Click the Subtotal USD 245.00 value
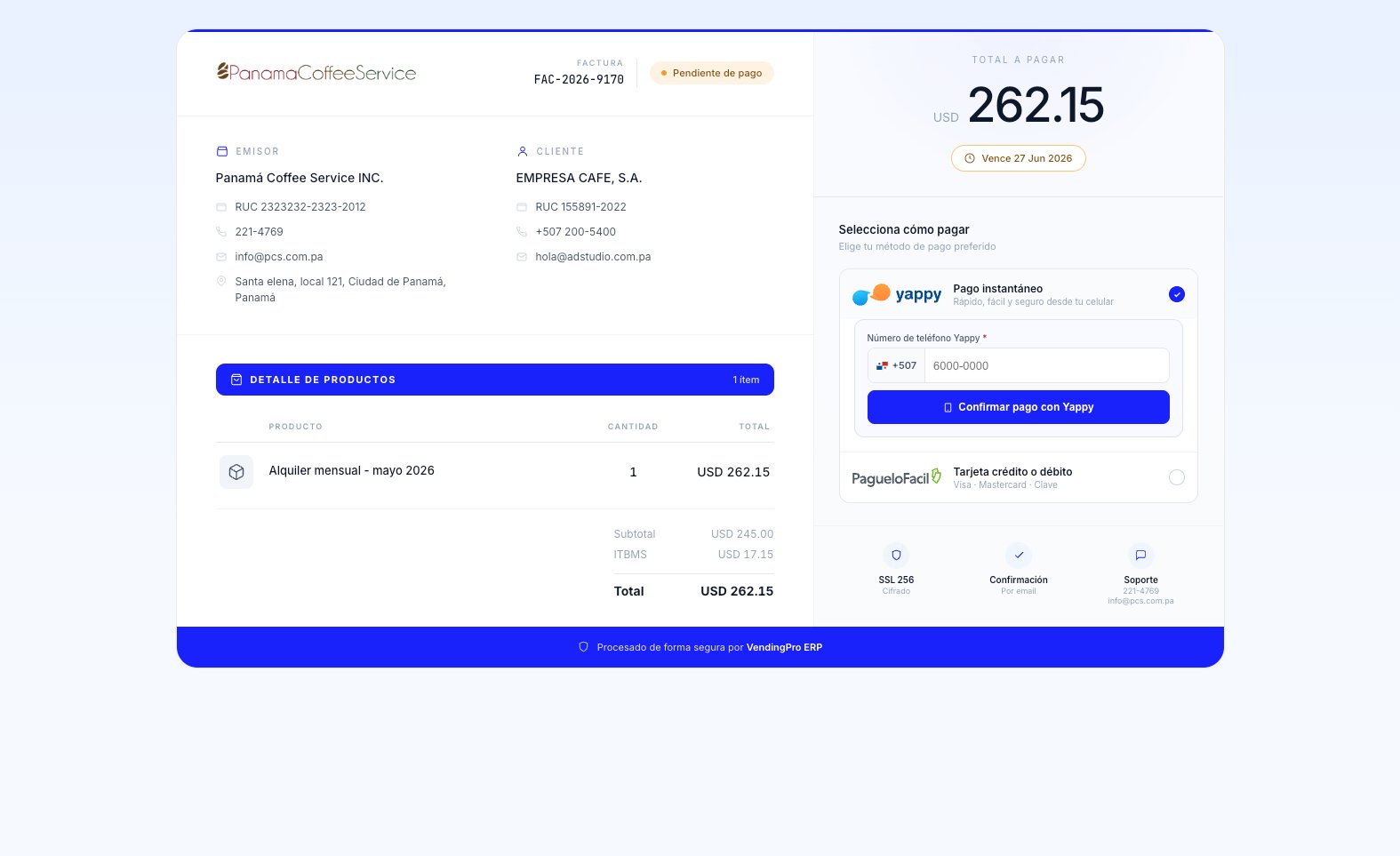The image size is (1400, 856). pos(742,534)
